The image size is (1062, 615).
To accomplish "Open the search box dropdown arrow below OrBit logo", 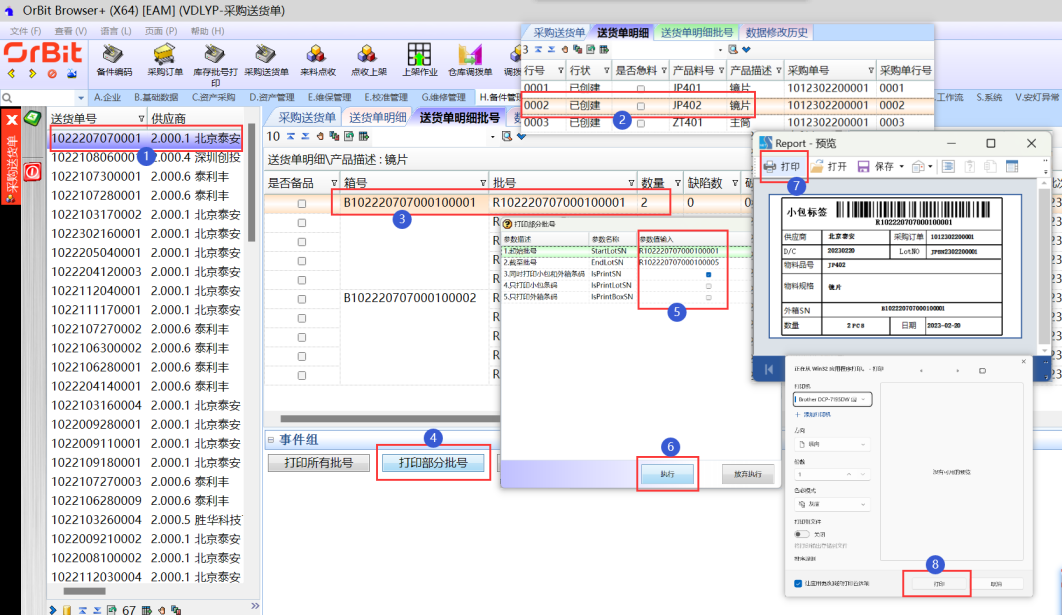I will coord(81,98).
